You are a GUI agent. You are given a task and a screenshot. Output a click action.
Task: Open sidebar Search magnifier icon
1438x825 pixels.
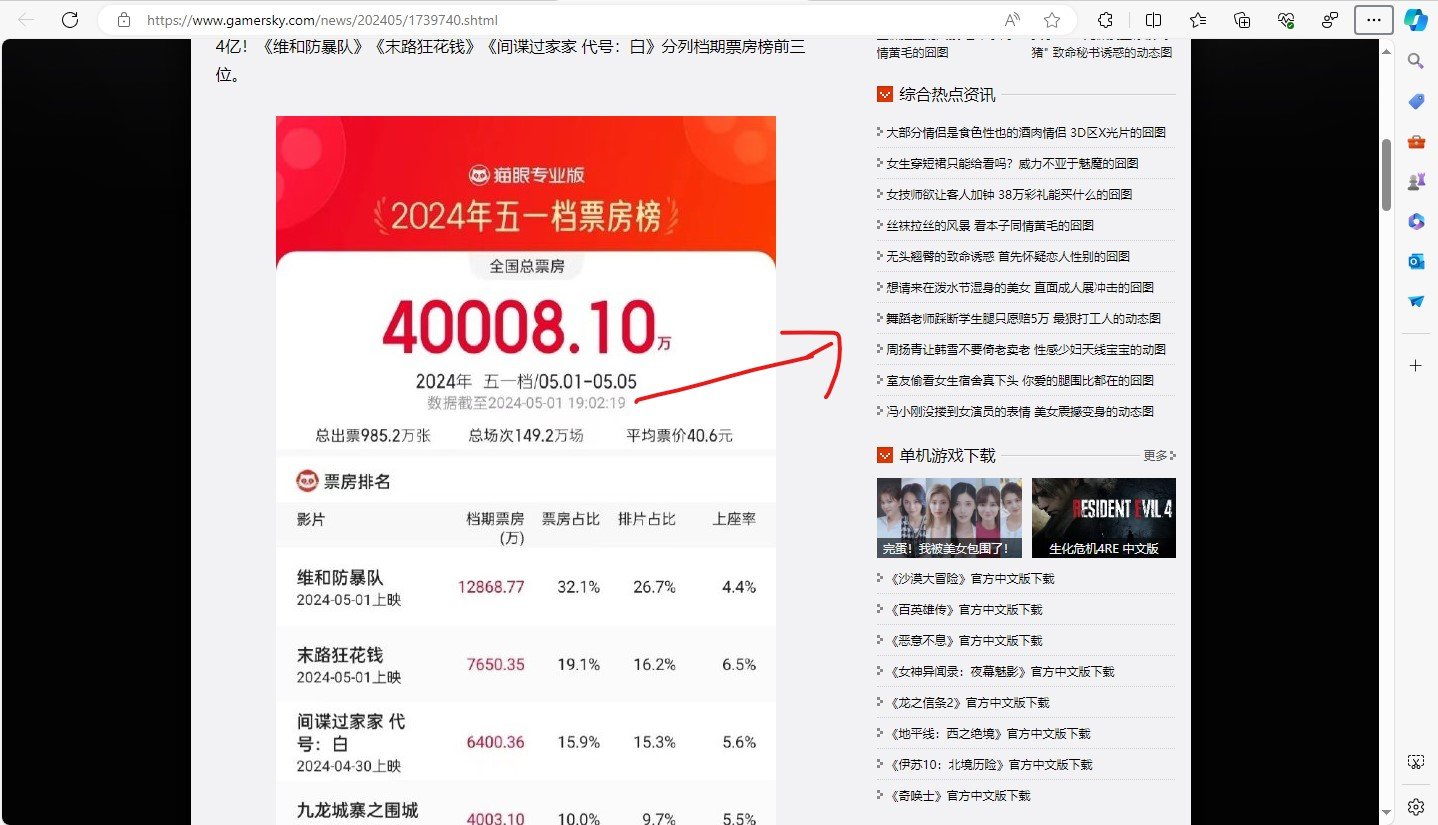pyautogui.click(x=1416, y=61)
